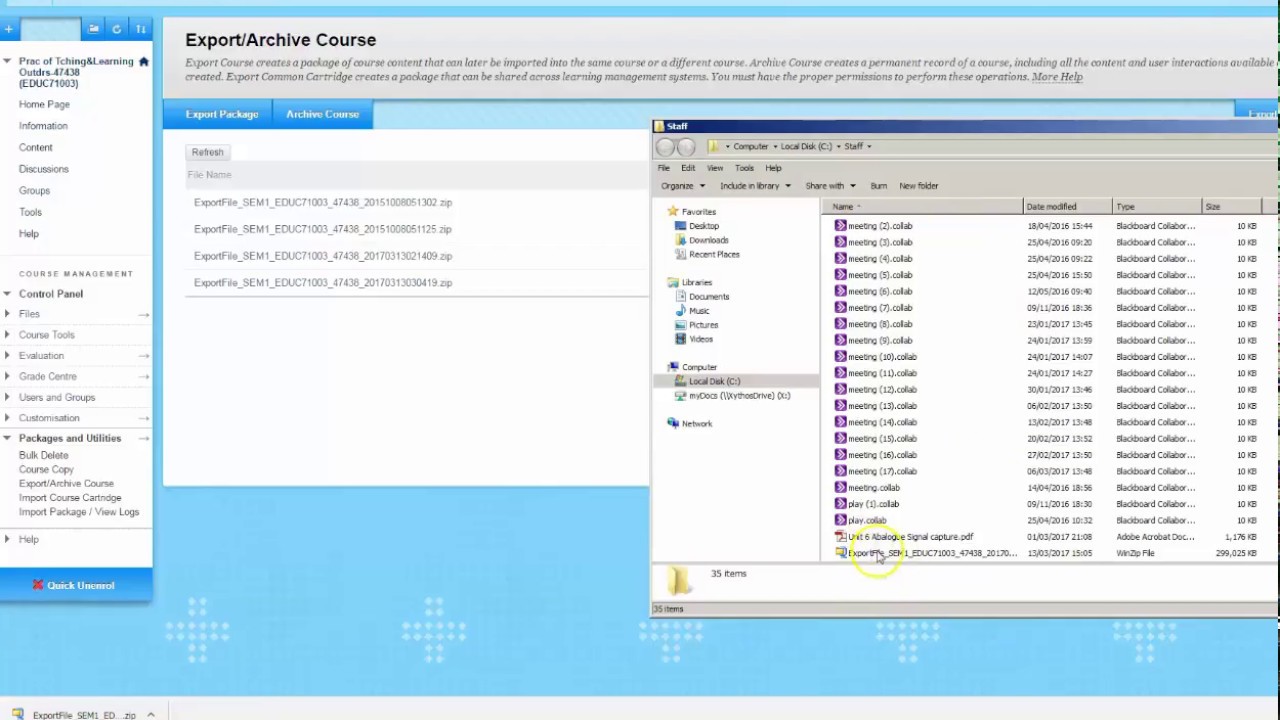Open the course files folder view icon
Screen dimensions: 1280x720
pyautogui.click(x=93, y=29)
